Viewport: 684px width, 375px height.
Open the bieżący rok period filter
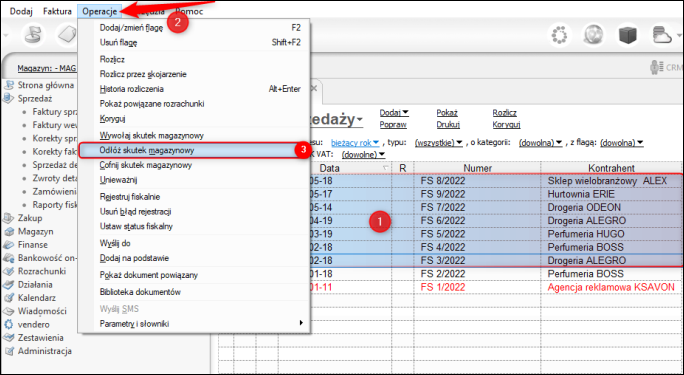(x=355, y=143)
